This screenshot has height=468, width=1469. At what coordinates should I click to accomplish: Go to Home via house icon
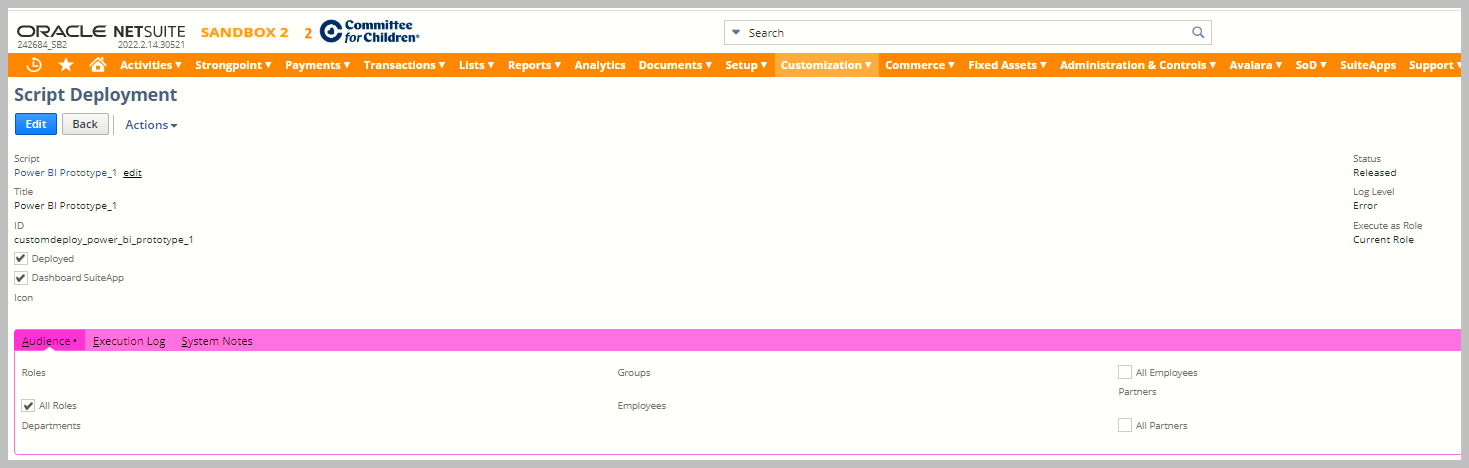coord(97,65)
